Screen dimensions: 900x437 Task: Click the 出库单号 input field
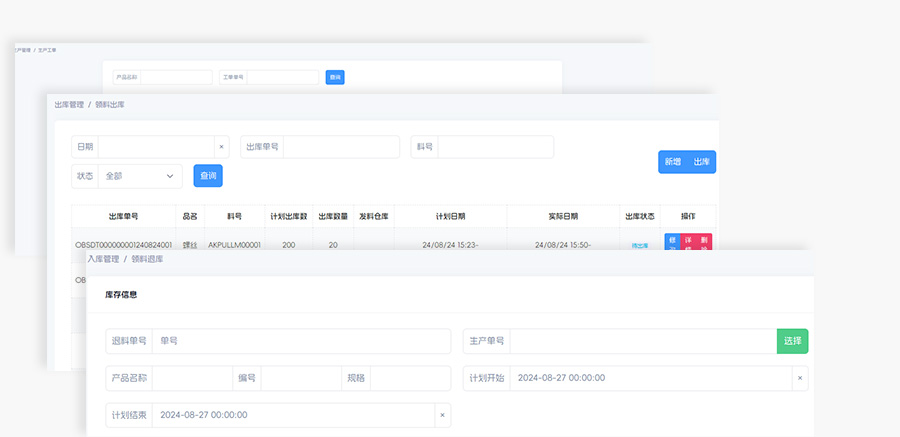(340, 147)
